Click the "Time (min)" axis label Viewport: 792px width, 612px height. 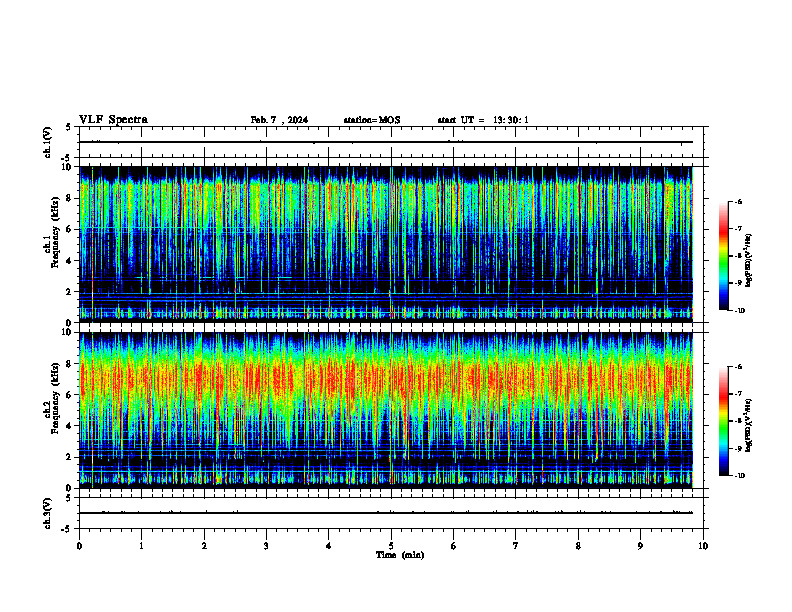pos(400,555)
